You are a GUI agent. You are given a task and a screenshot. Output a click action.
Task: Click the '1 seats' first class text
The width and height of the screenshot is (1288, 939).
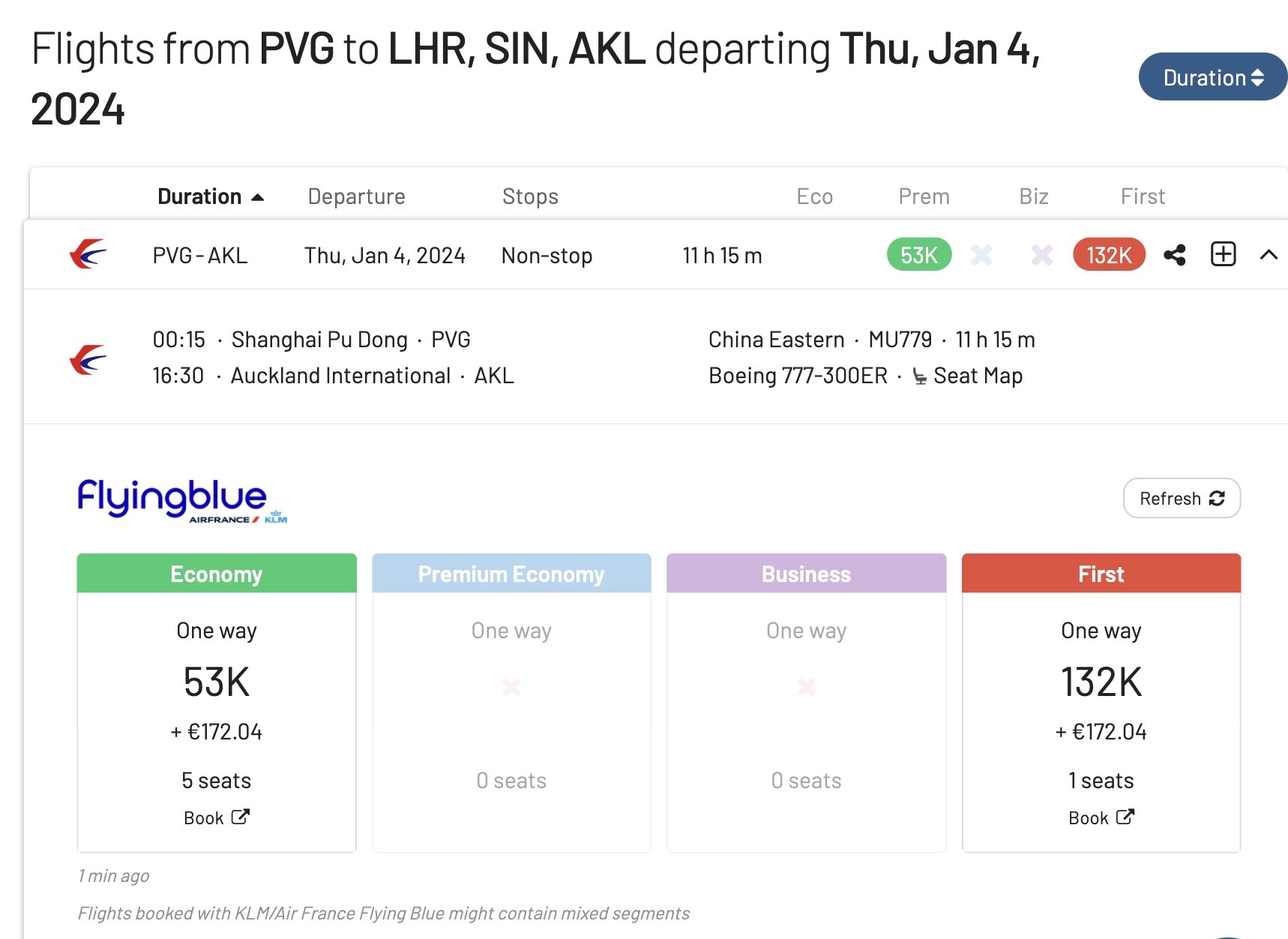pyautogui.click(x=1101, y=781)
